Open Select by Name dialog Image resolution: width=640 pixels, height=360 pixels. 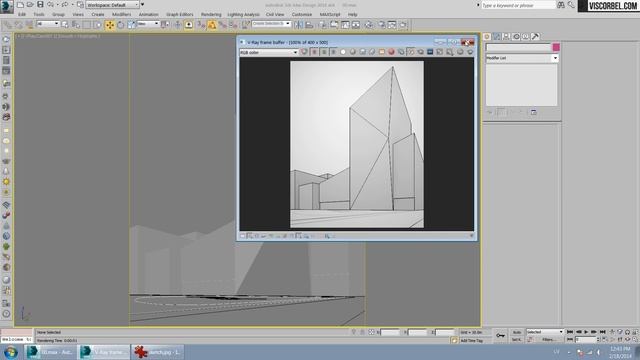76,25
